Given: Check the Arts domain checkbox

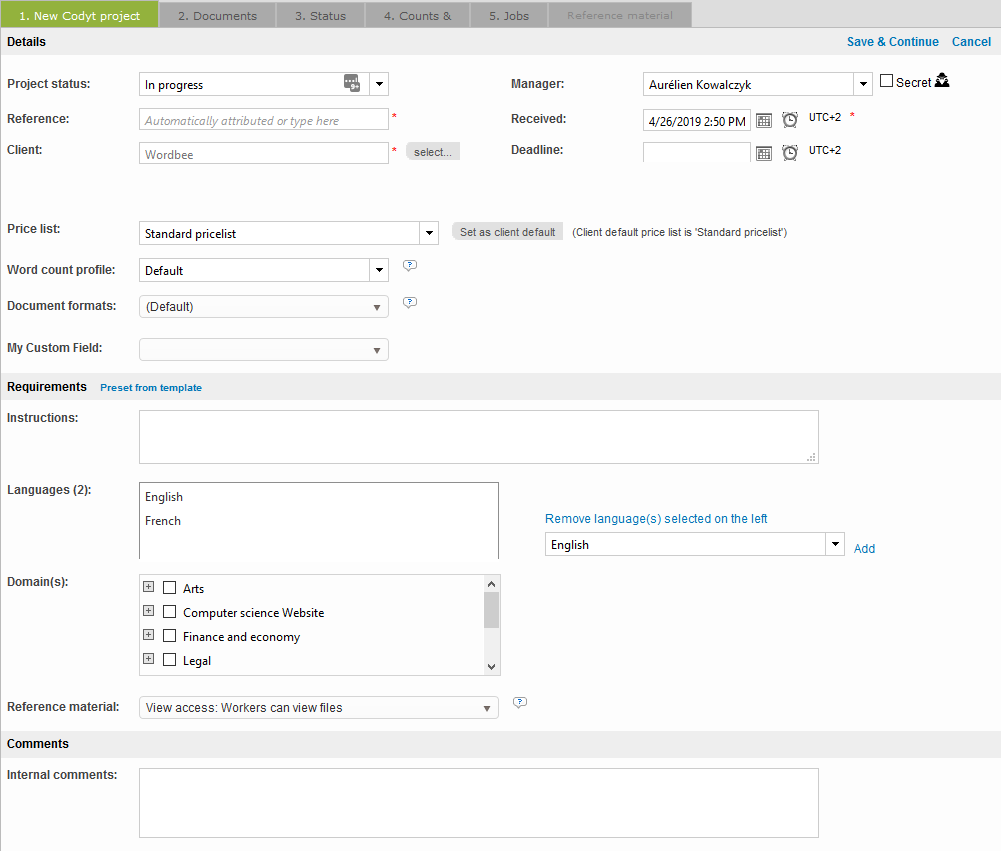Looking at the screenshot, I should pos(169,589).
